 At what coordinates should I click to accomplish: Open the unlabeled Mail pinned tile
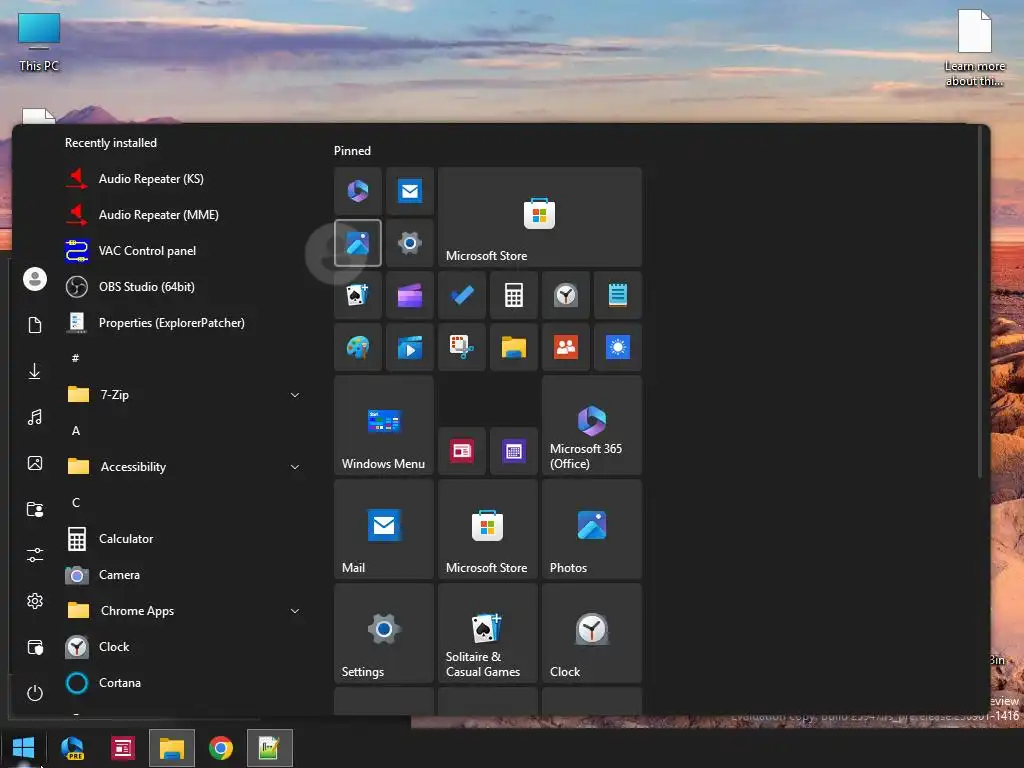tap(409, 191)
